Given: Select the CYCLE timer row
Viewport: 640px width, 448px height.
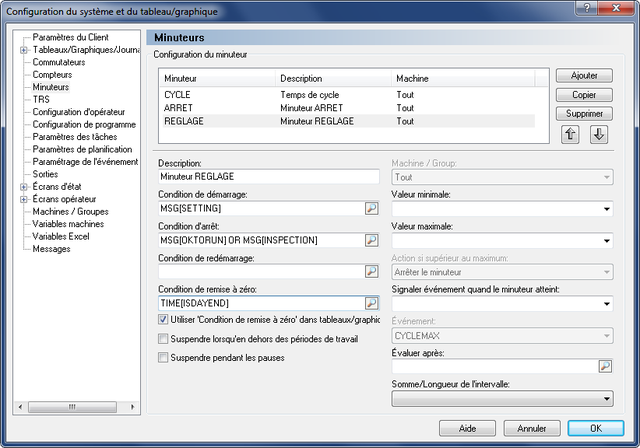Looking at the screenshot, I should (x=349, y=95).
